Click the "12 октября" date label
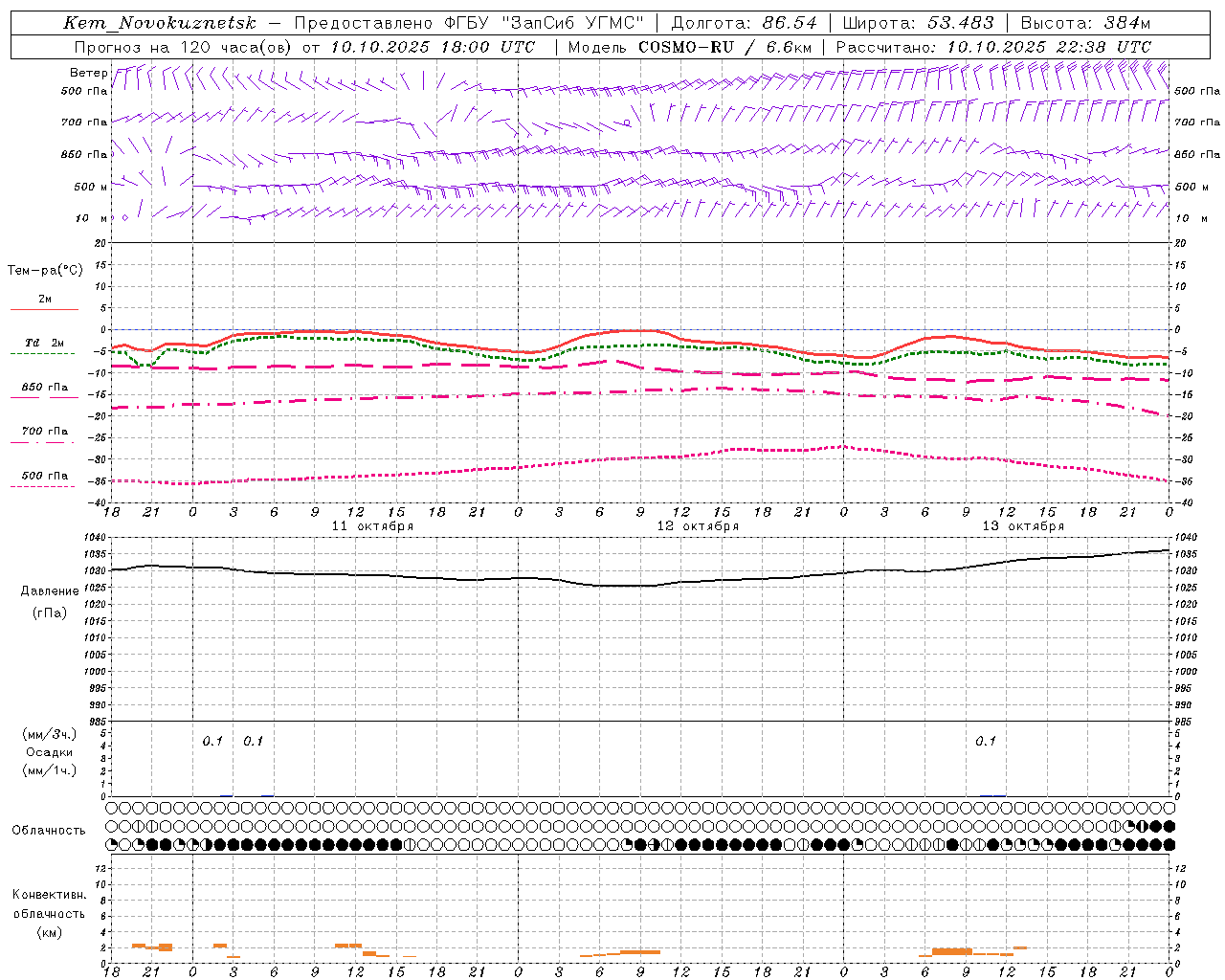The width and height of the screenshot is (1225, 980). (x=698, y=526)
